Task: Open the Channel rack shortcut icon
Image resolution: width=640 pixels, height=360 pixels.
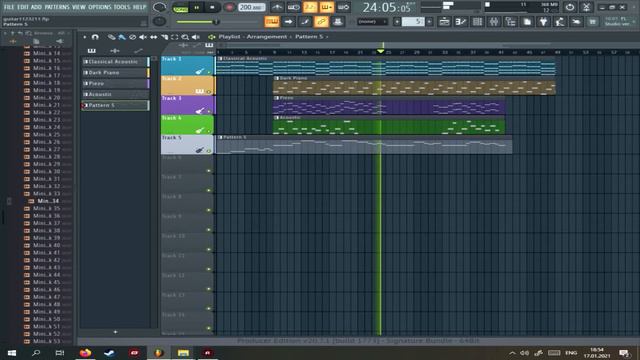Action: (477, 22)
